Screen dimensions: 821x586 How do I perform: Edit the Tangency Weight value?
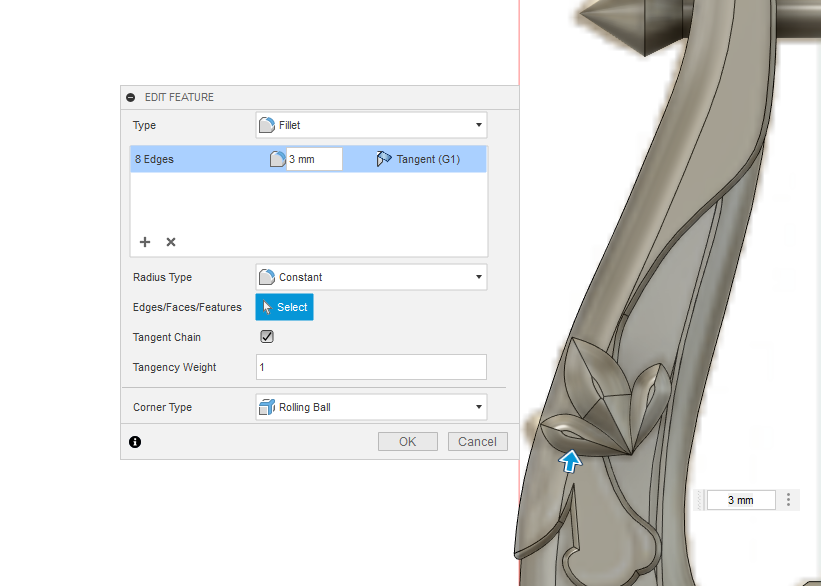[370, 367]
